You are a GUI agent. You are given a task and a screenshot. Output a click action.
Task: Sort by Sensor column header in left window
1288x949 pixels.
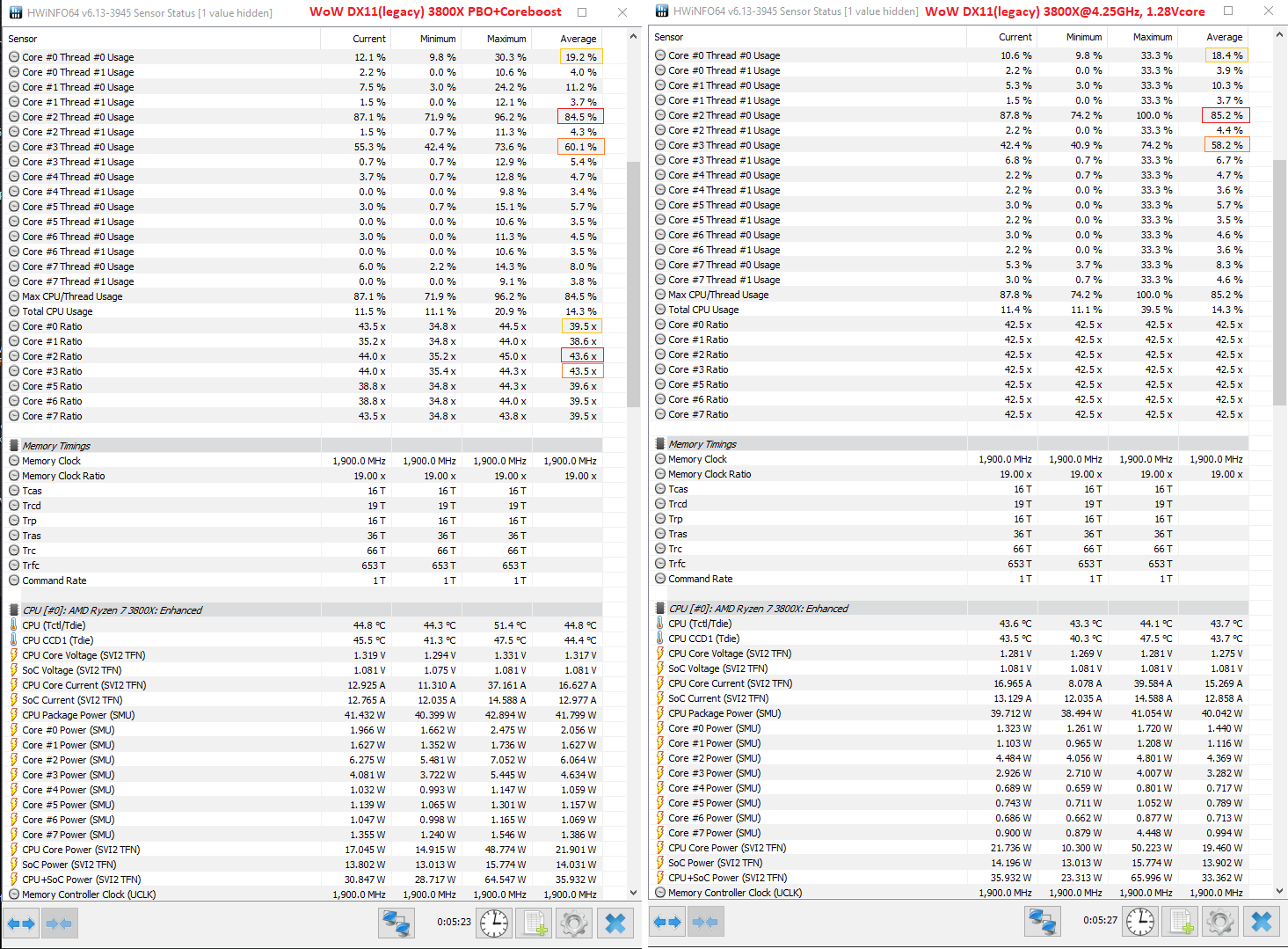click(162, 39)
